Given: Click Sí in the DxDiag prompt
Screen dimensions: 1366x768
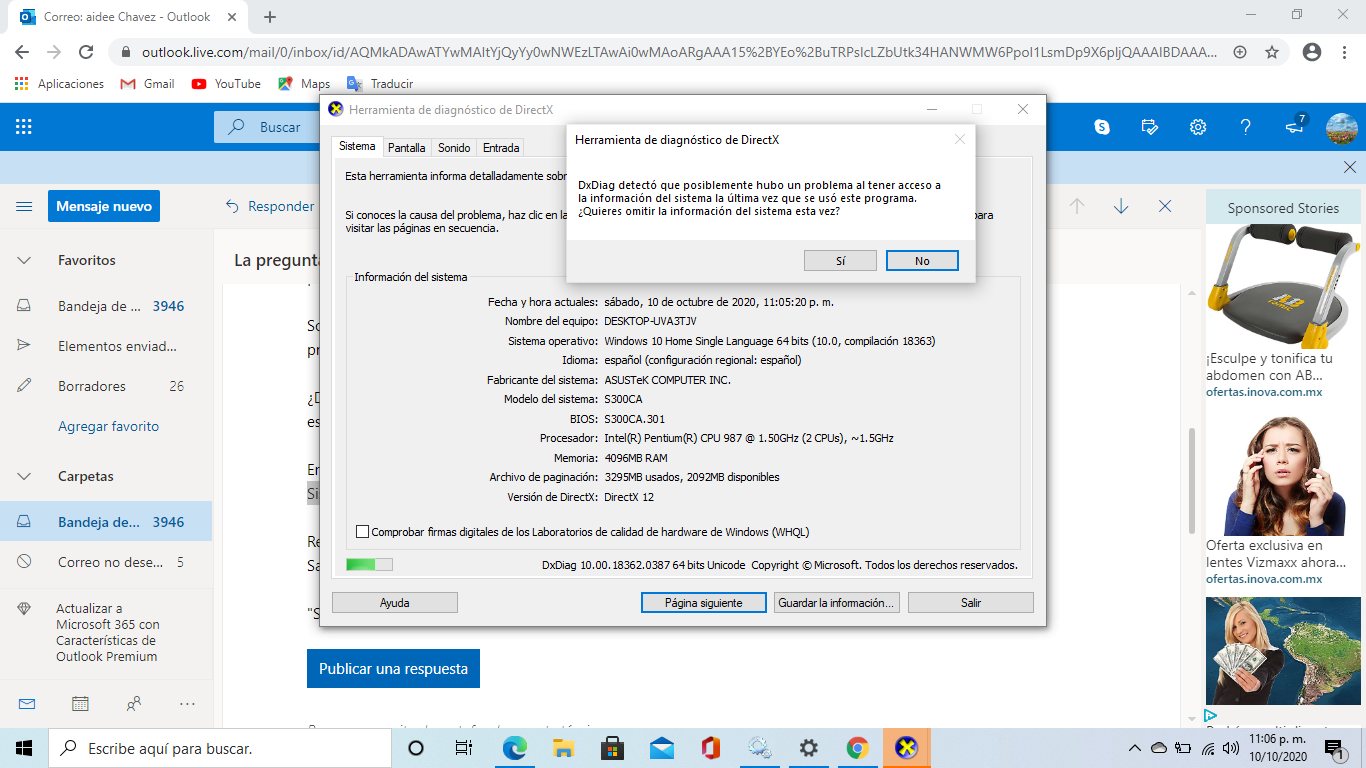Looking at the screenshot, I should (x=840, y=261).
